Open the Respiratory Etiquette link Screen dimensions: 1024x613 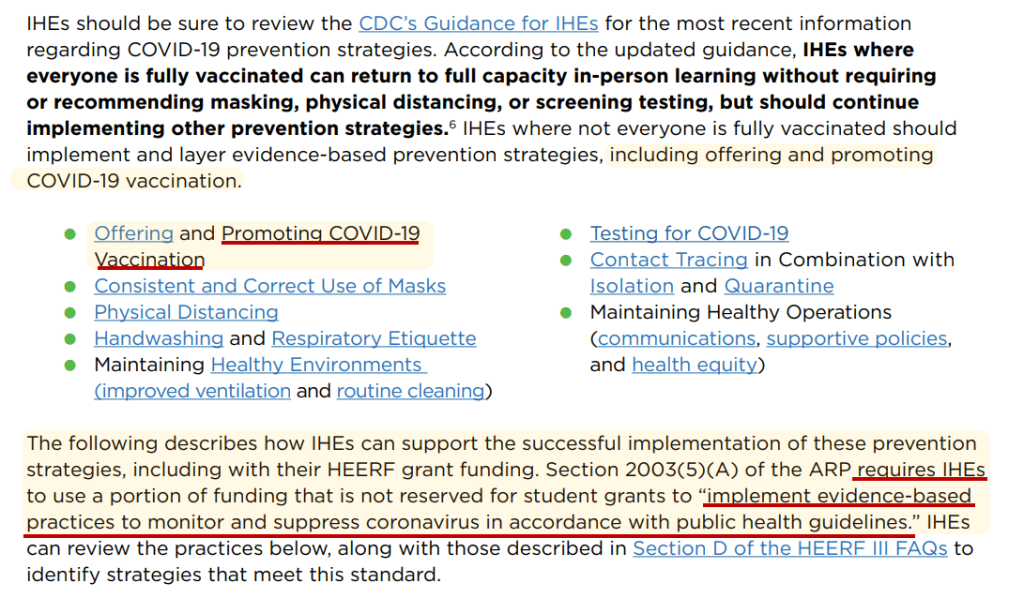point(374,338)
